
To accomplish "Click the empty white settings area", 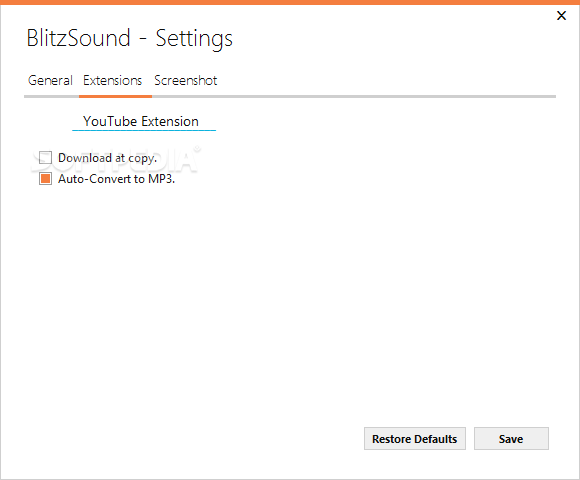I will pos(290,296).
